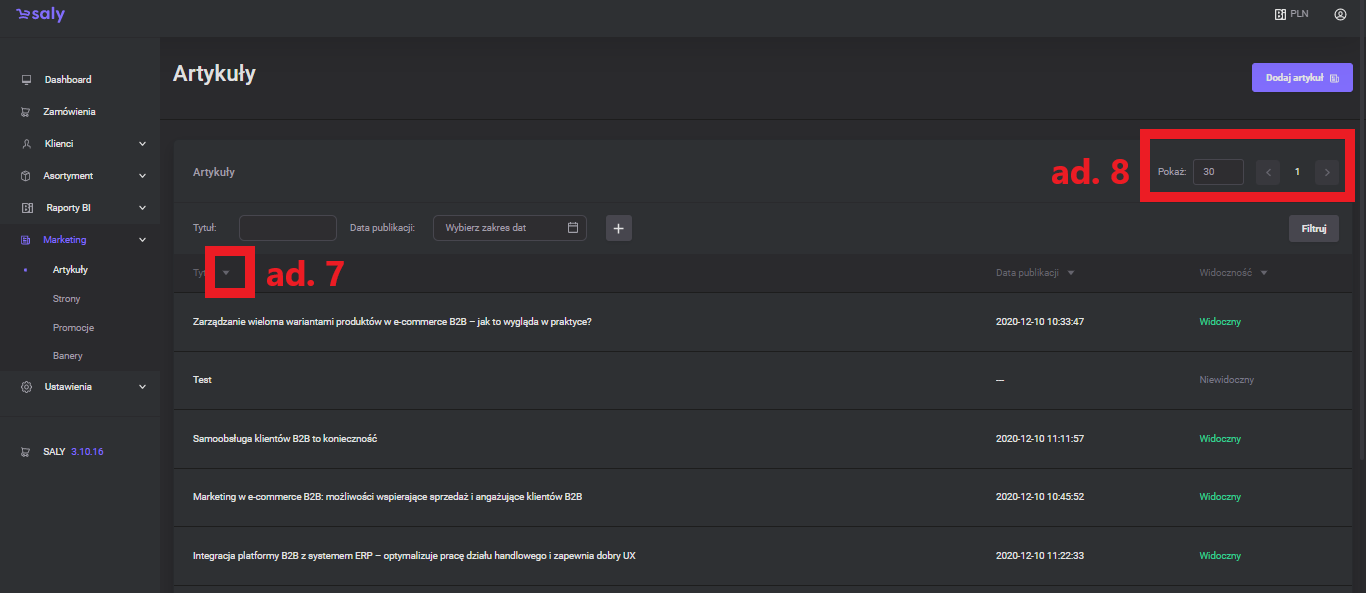Sort by Data publikacji column arrow
Viewport: 1366px width, 593px height.
pyautogui.click(x=1071, y=273)
